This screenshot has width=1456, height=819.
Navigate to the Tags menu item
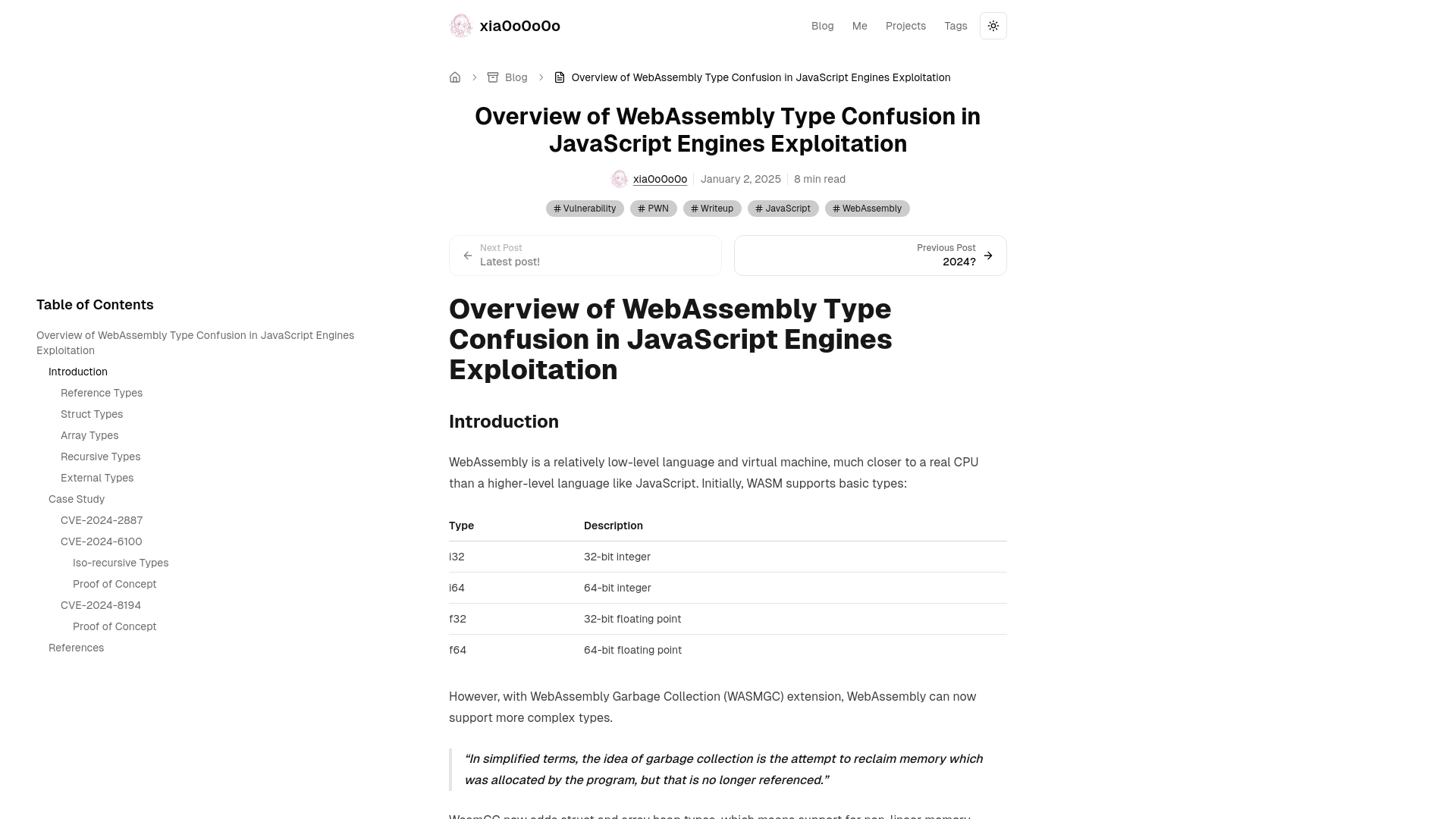coord(956,25)
